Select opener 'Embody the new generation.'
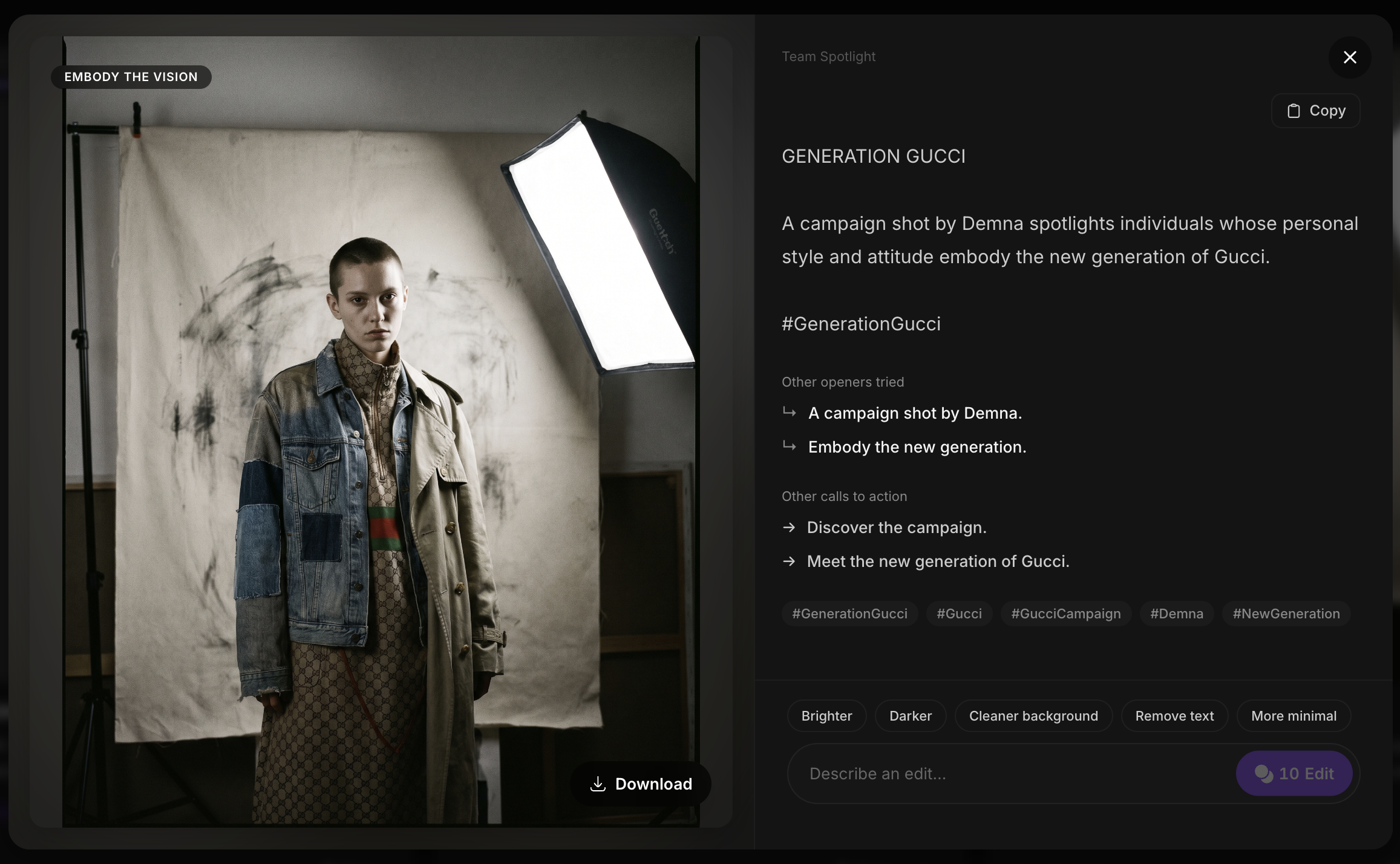This screenshot has height=864, width=1400. pyautogui.click(x=917, y=447)
